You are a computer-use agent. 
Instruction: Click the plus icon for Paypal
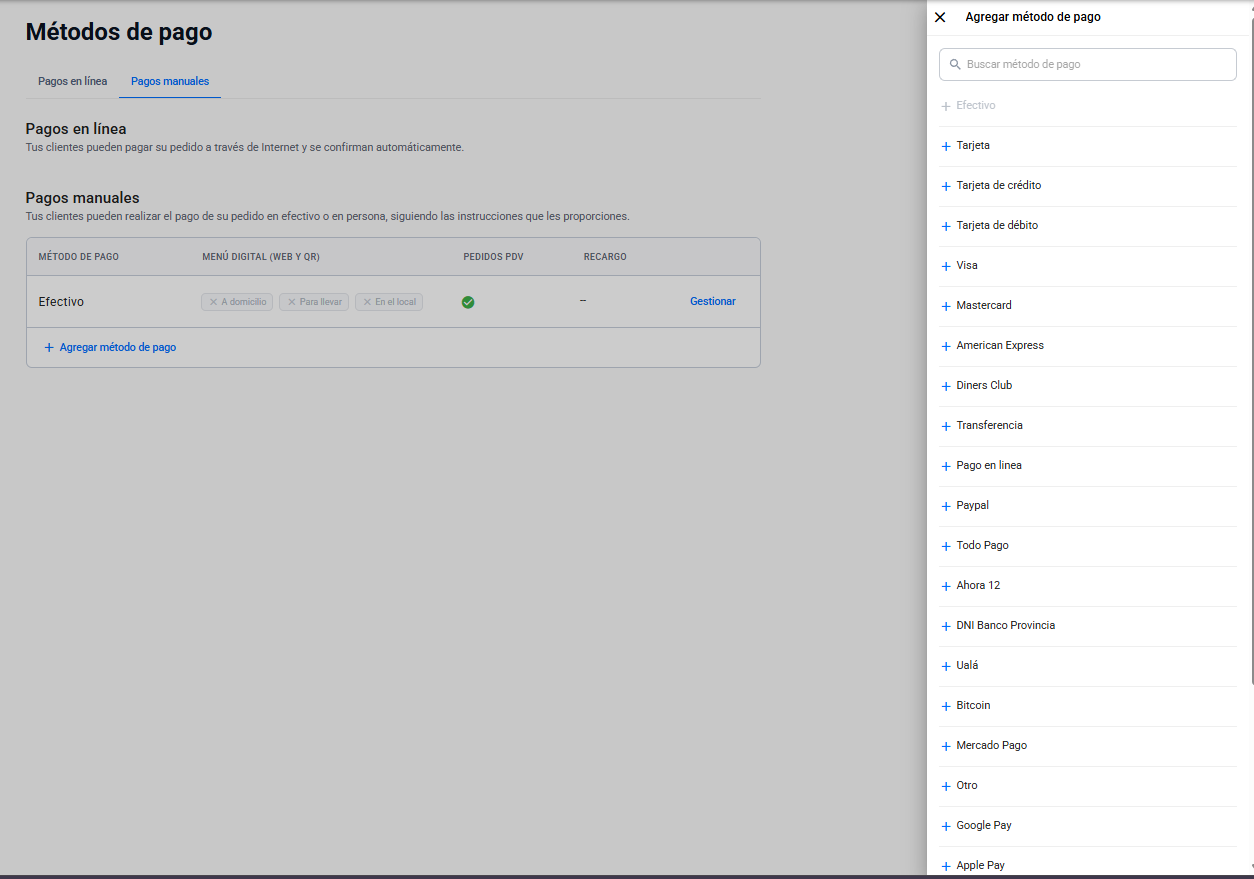tap(946, 506)
